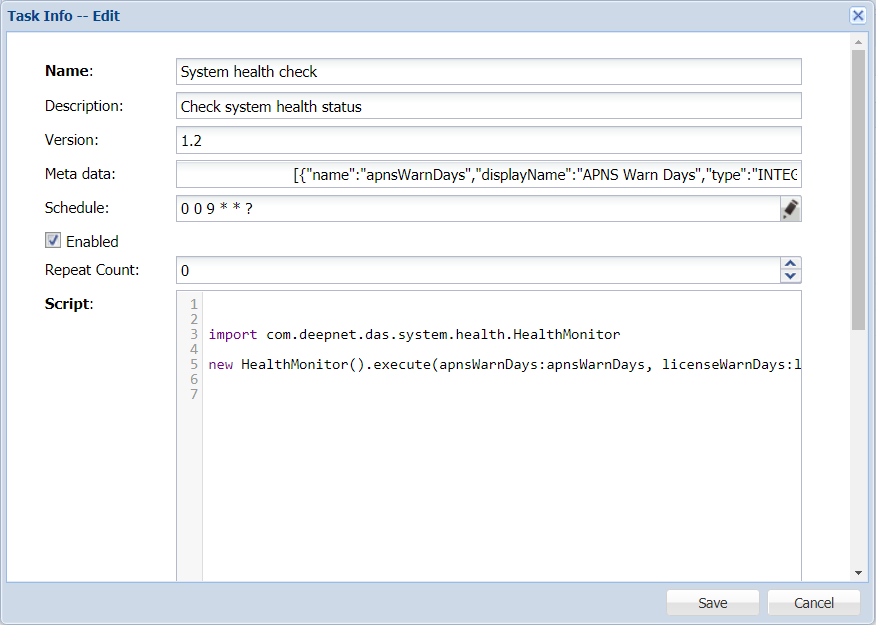876x625 pixels.
Task: Focus the Version field showing 1.2
Action: point(488,140)
